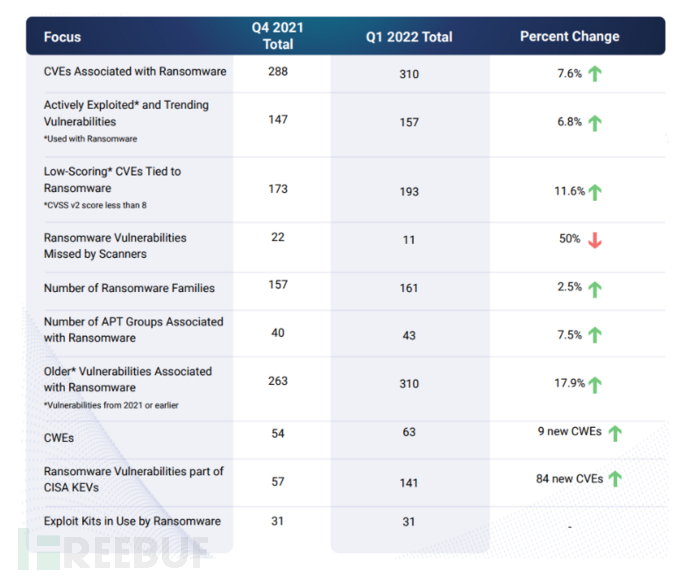Select the Q1 2022 Total column header
Screen dimensions: 690x577
pos(409,37)
